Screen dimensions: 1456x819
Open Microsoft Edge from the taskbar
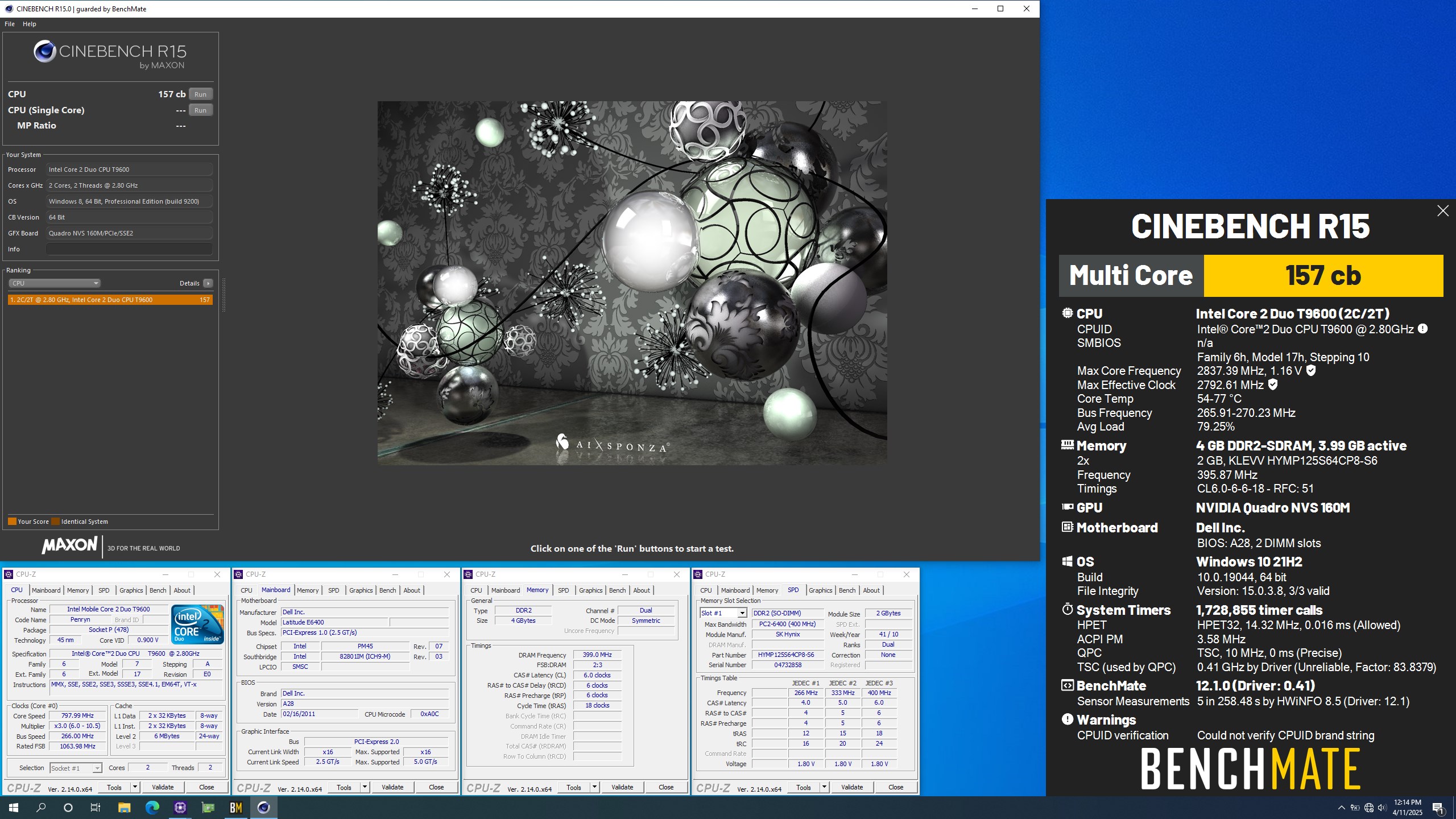click(x=152, y=807)
